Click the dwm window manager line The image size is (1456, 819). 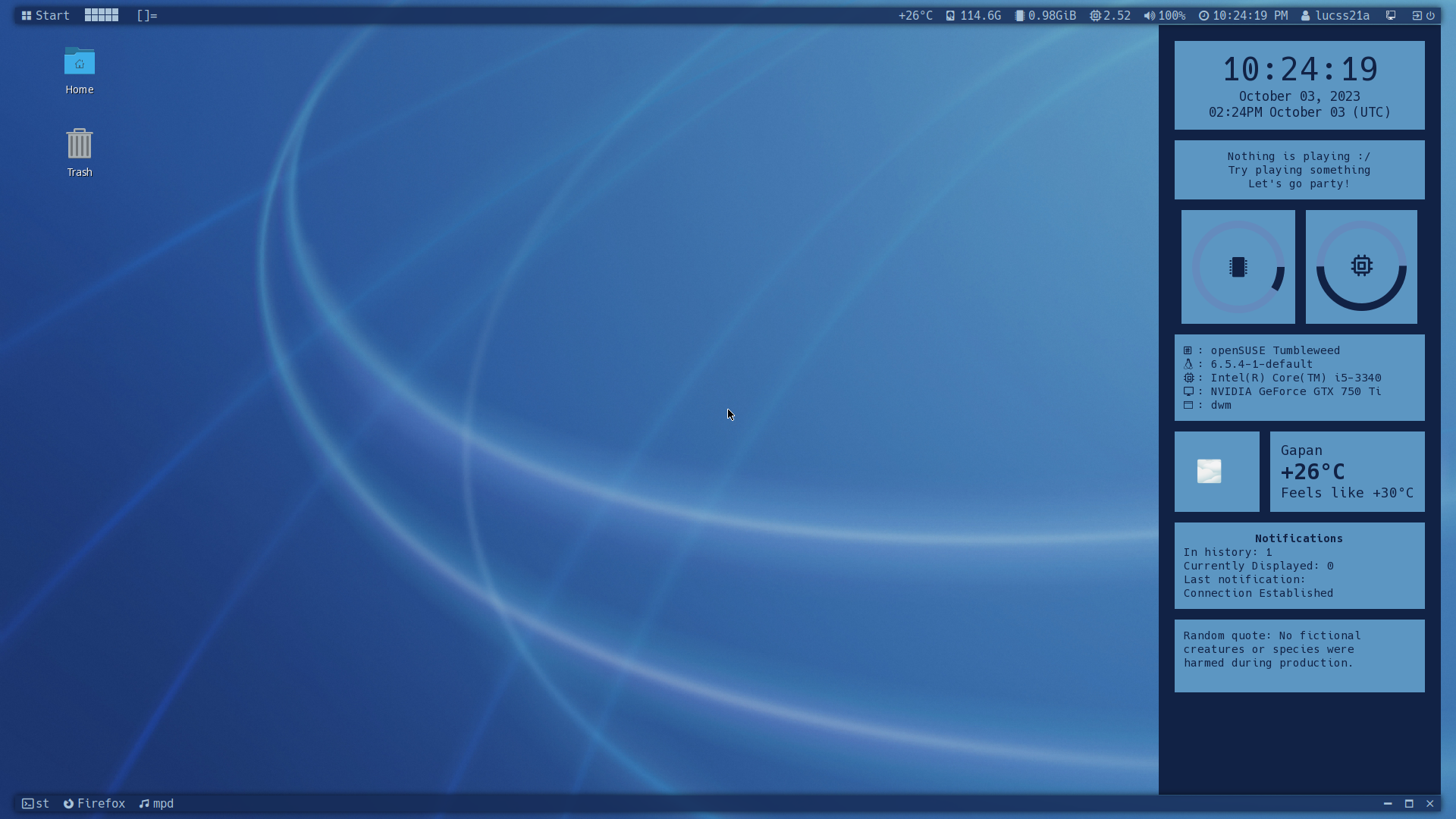1221,405
